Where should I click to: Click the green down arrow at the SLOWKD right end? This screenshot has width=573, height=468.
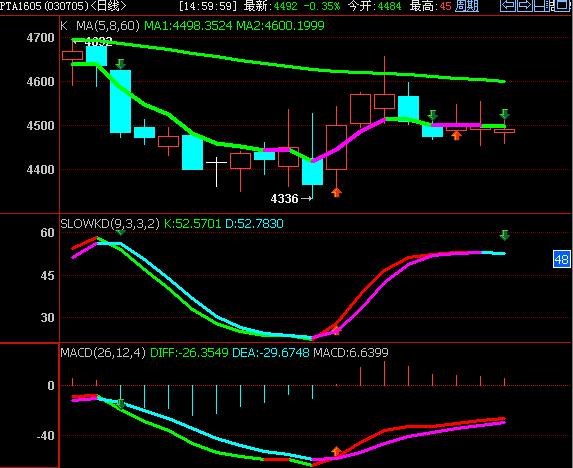[x=505, y=235]
